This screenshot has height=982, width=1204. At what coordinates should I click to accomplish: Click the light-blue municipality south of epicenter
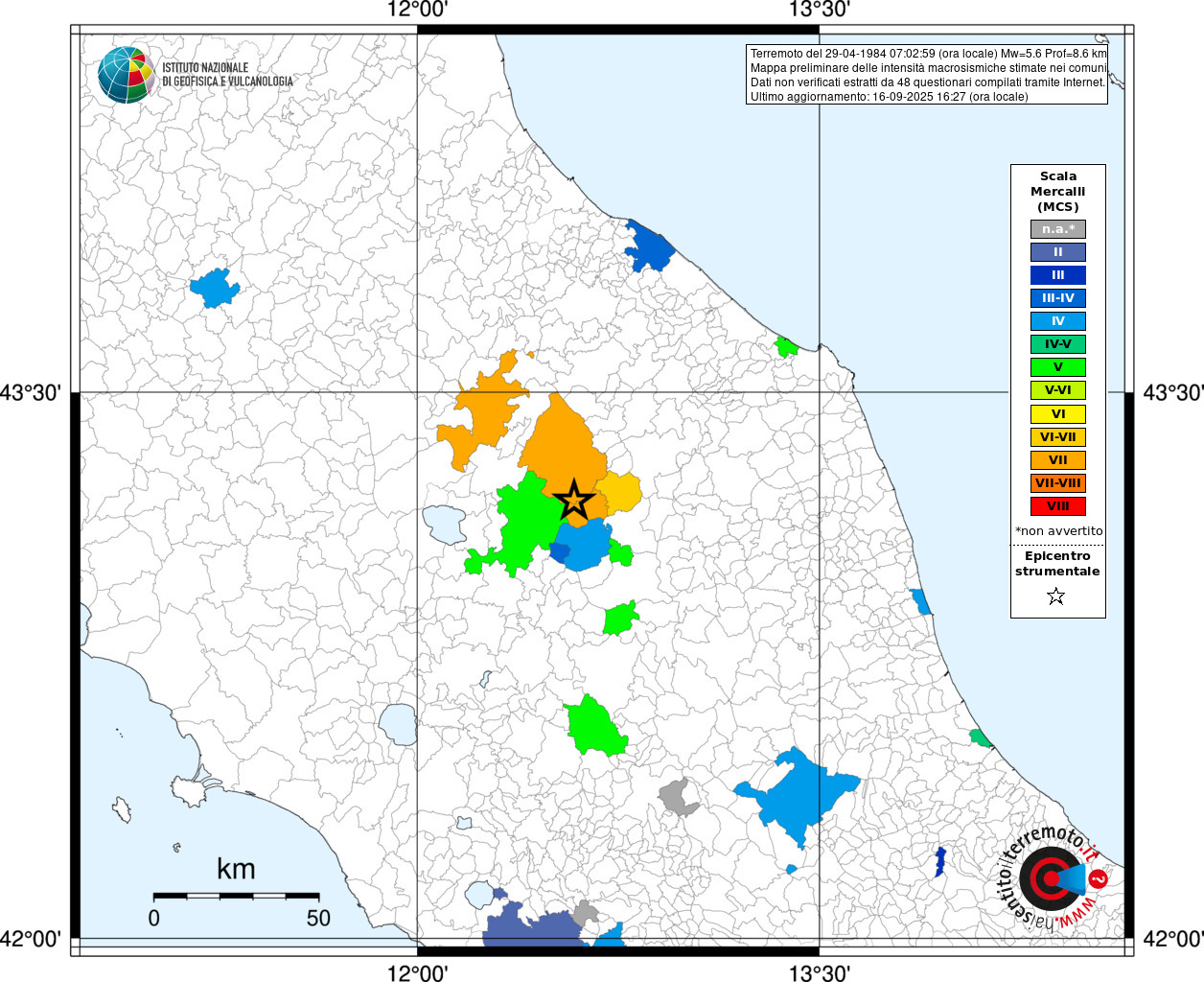pyautogui.click(x=587, y=545)
